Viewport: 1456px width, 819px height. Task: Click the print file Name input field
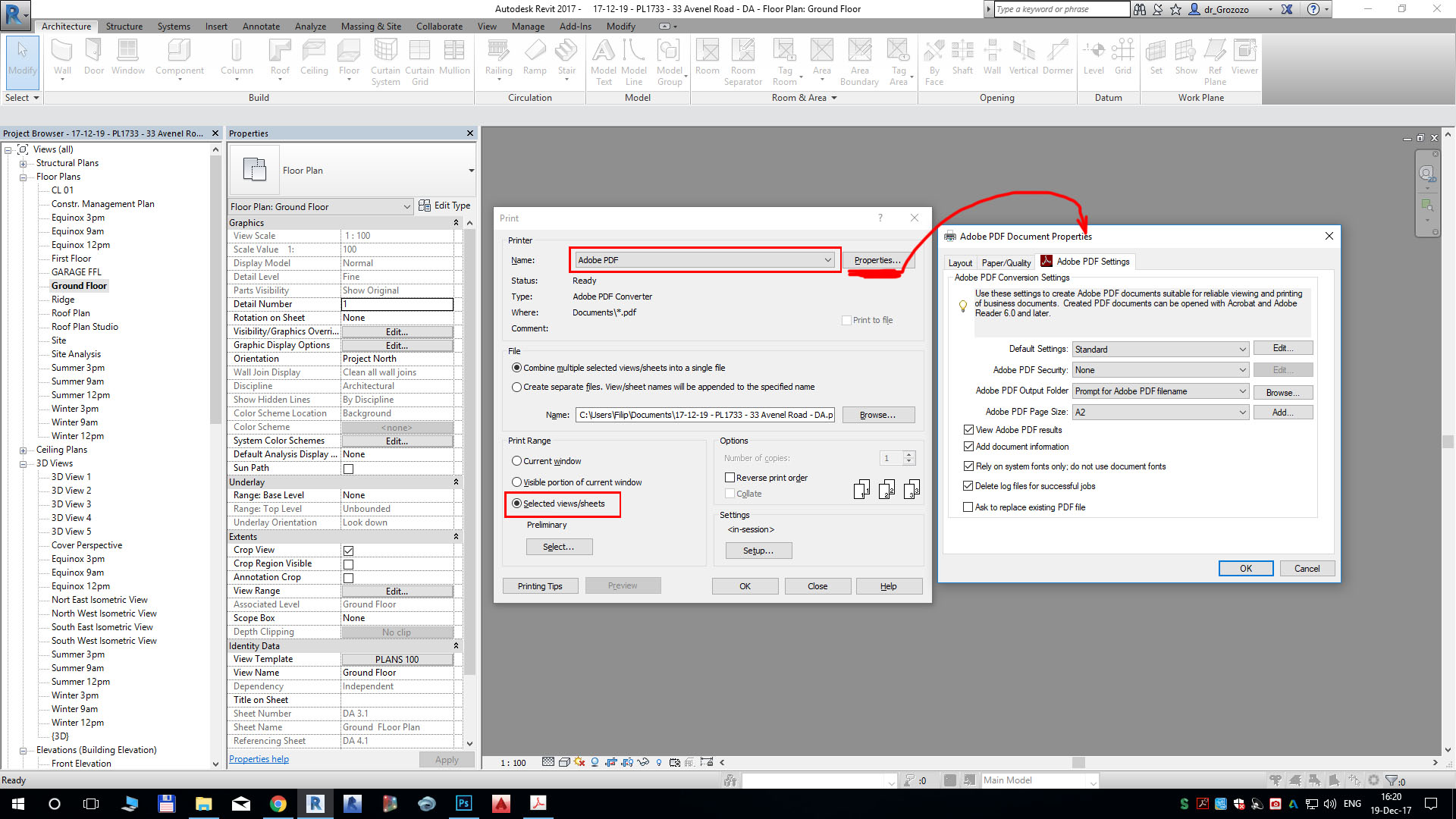coord(705,415)
